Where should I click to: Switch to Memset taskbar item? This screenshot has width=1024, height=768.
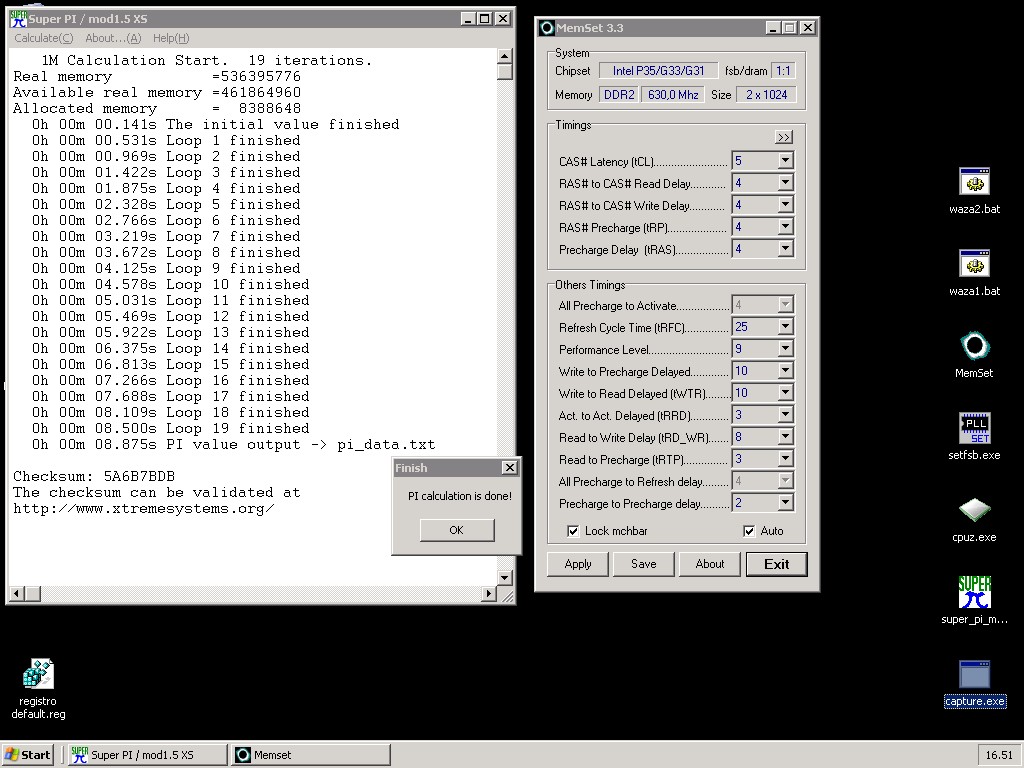(311, 755)
